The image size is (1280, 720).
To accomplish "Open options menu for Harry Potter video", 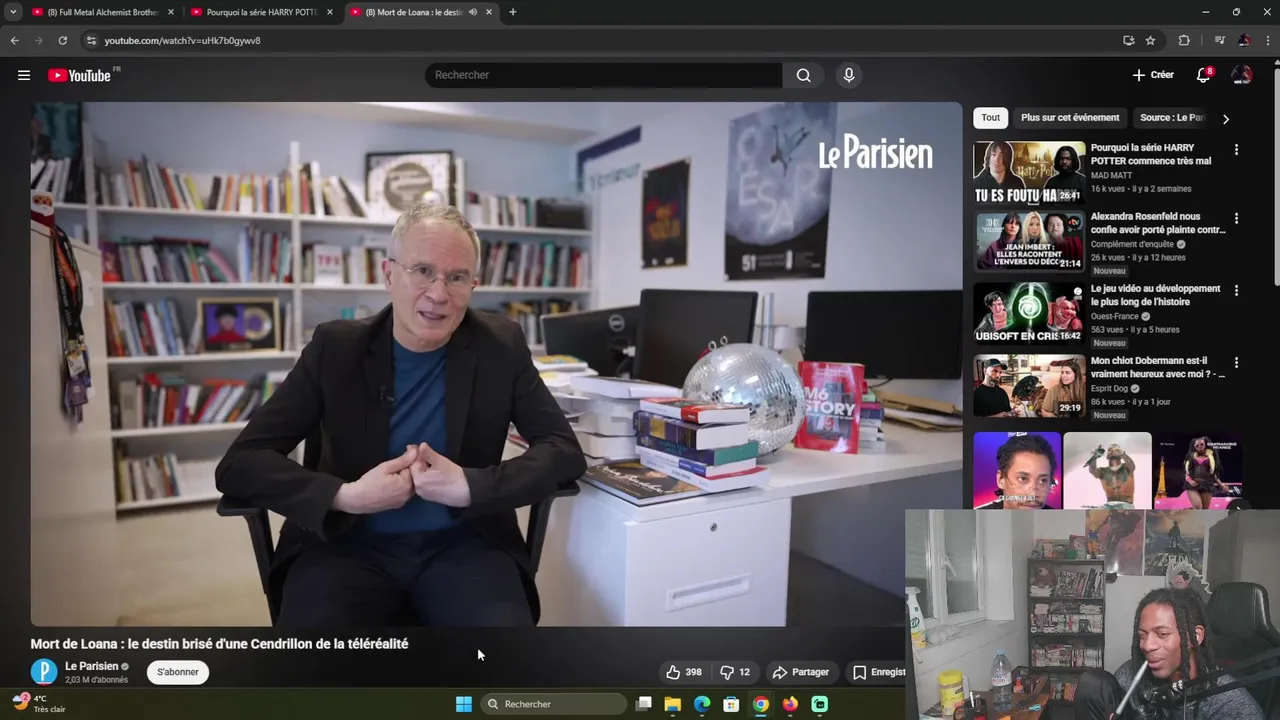I will tap(1236, 150).
